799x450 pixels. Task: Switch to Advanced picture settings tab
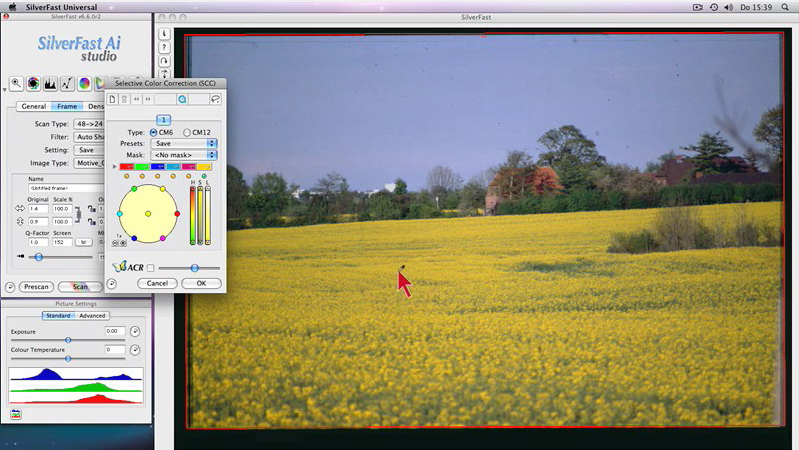pyautogui.click(x=92, y=316)
